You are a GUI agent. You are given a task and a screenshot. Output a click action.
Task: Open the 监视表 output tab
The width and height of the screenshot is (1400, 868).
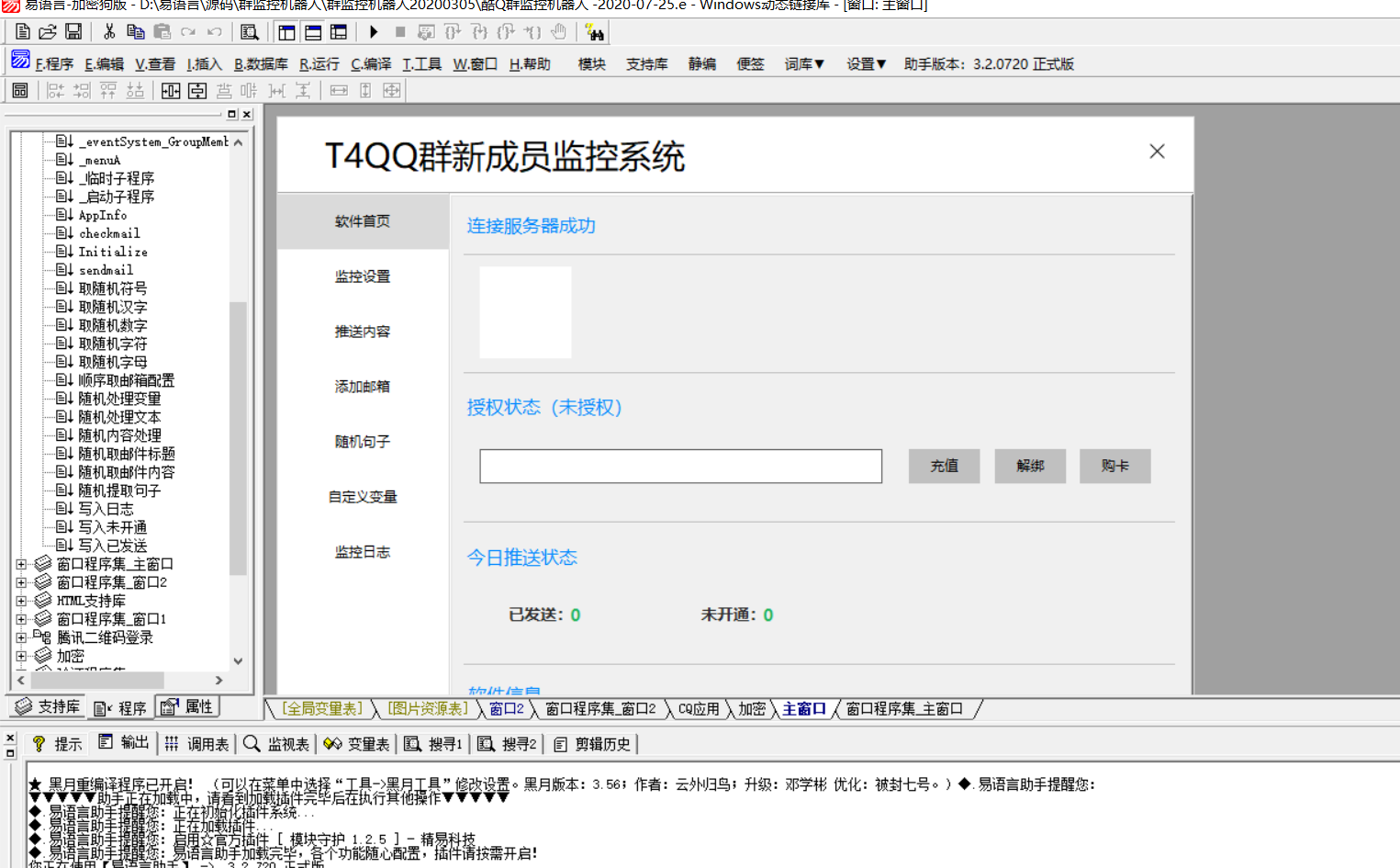tap(276, 743)
